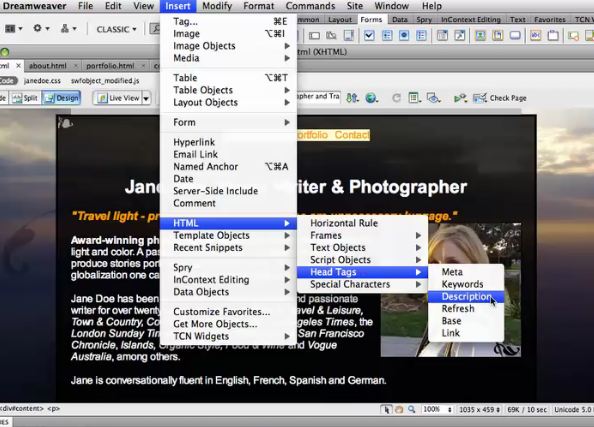Insert a File Field form object

pos(497,36)
